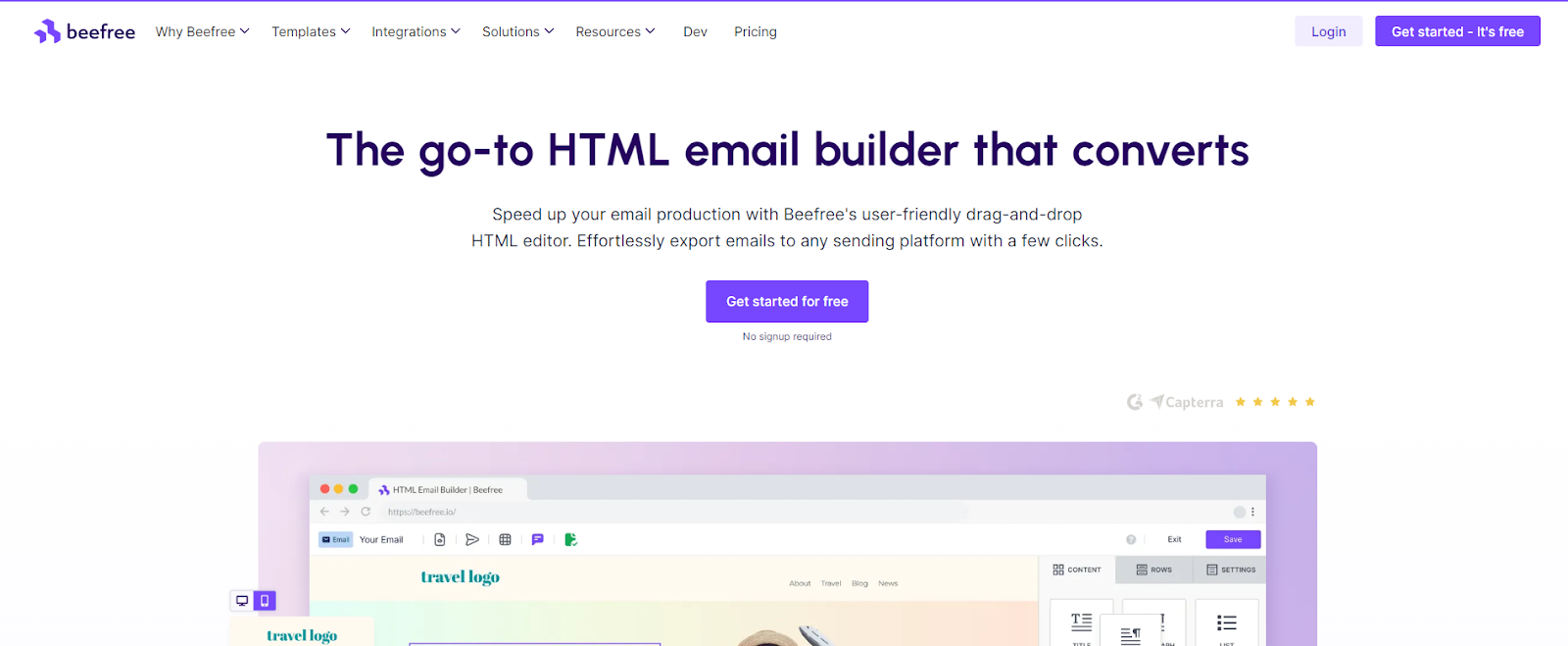Image resolution: width=1568 pixels, height=646 pixels.
Task: Click Get started - It's free button
Action: [1457, 31]
